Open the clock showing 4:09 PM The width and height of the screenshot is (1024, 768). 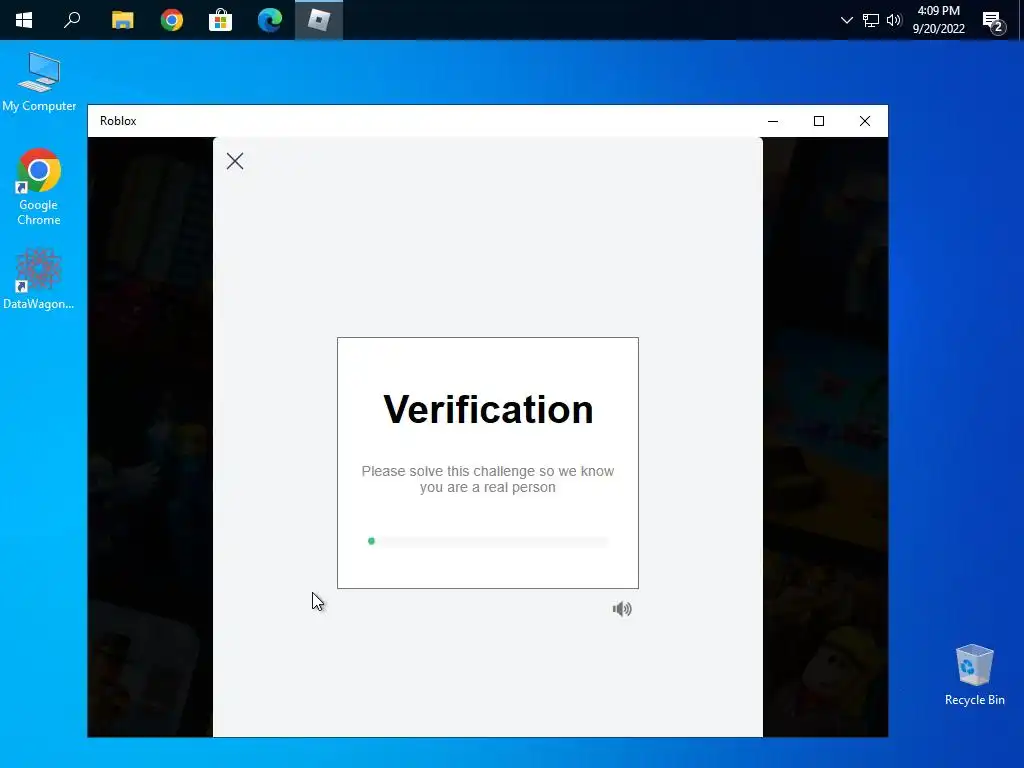tap(938, 20)
